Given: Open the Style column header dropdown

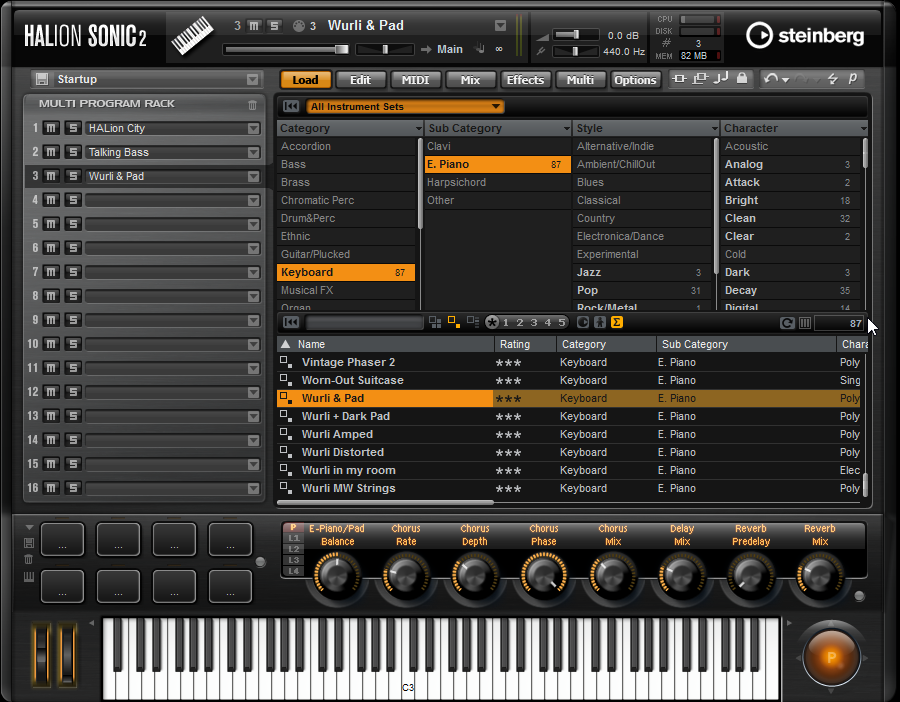Looking at the screenshot, I should 715,129.
